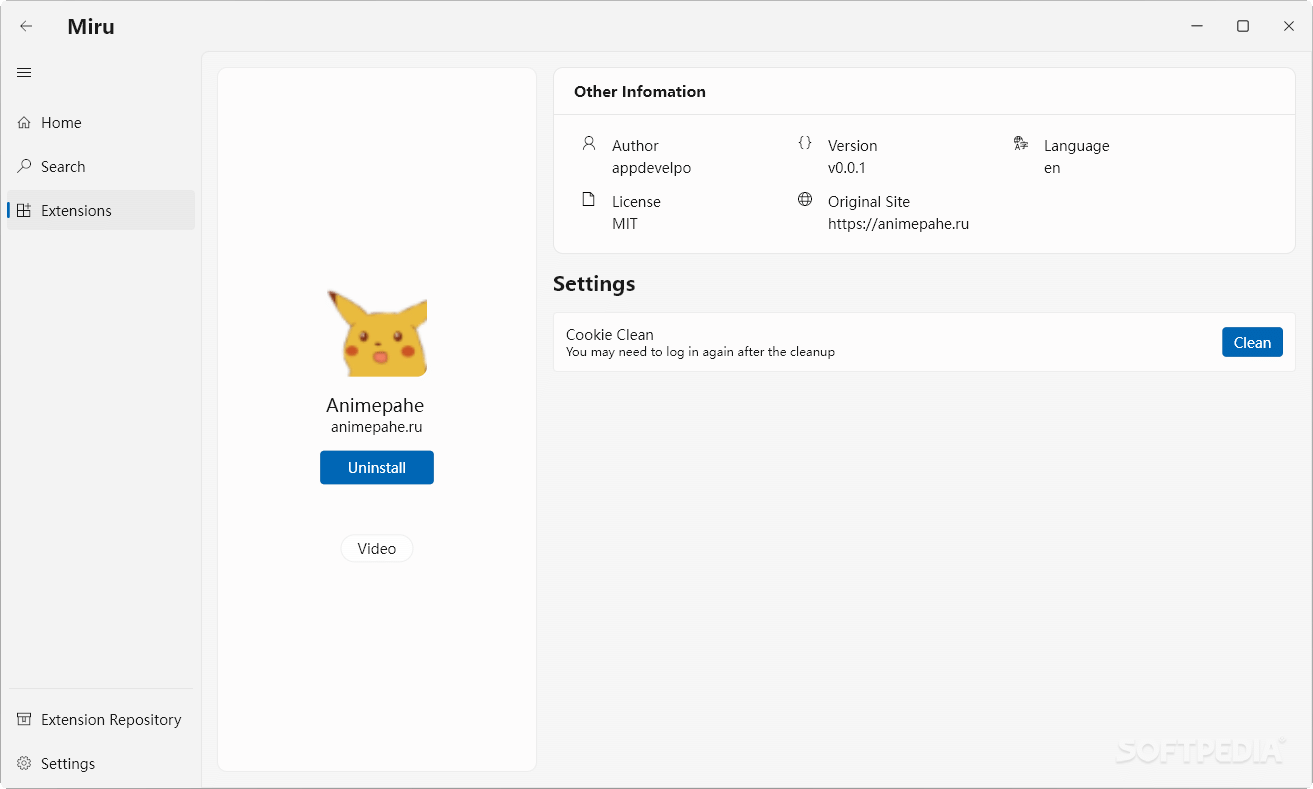Open the Search page

(x=101, y=166)
